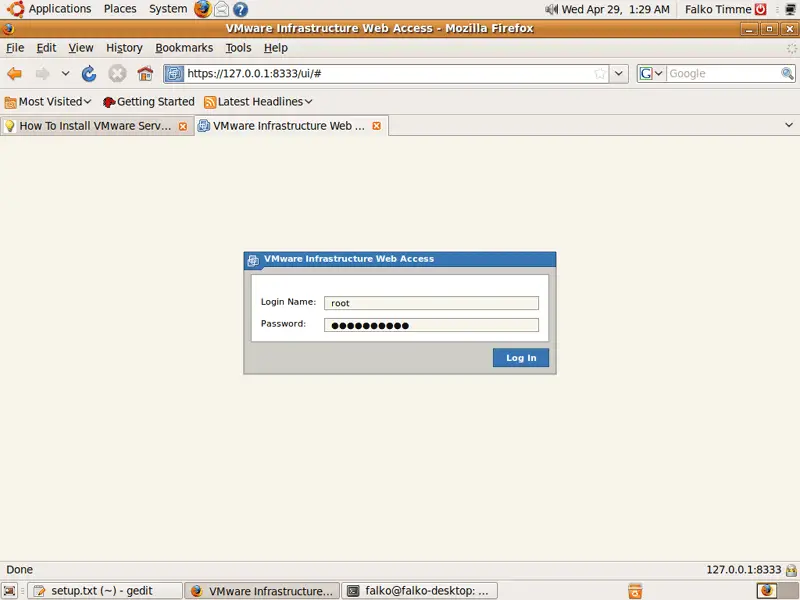The height and width of the screenshot is (600, 800).
Task: Go to the Home page icon
Action: click(145, 74)
